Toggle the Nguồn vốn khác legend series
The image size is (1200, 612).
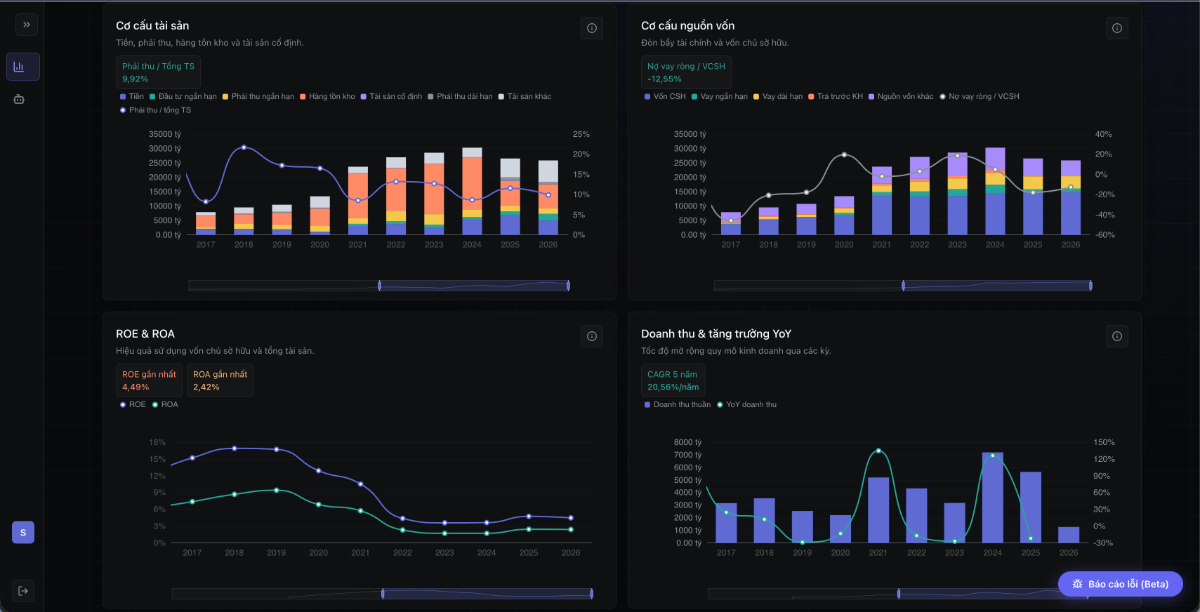901,96
